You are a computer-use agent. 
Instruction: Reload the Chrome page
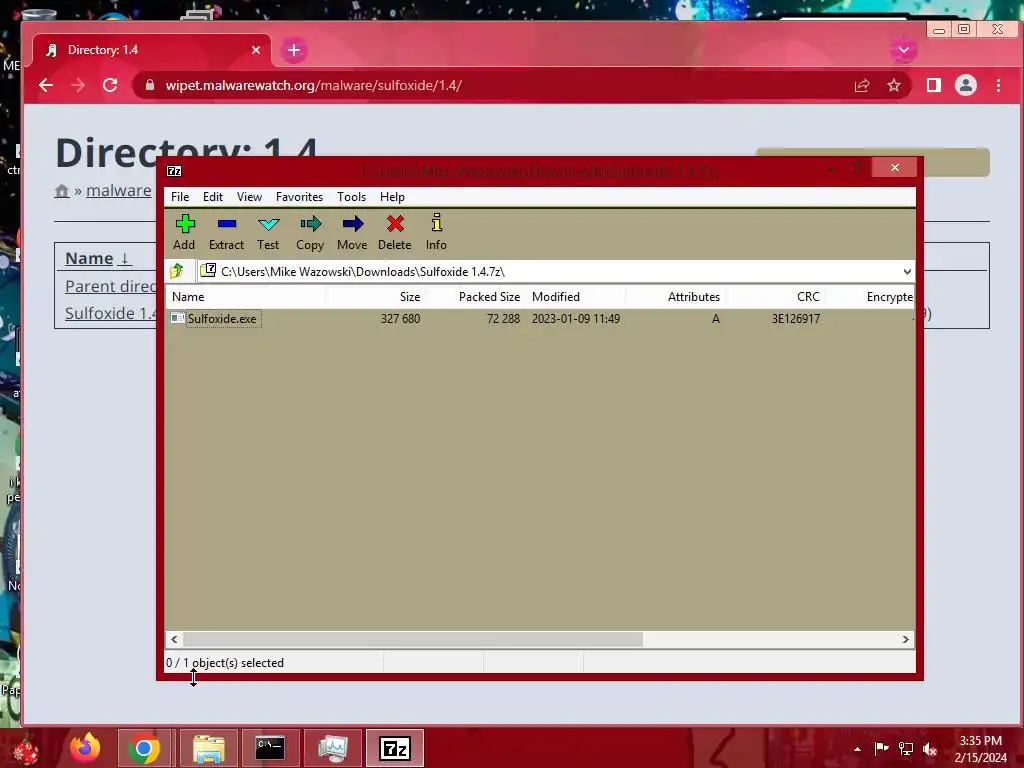pyautogui.click(x=110, y=86)
